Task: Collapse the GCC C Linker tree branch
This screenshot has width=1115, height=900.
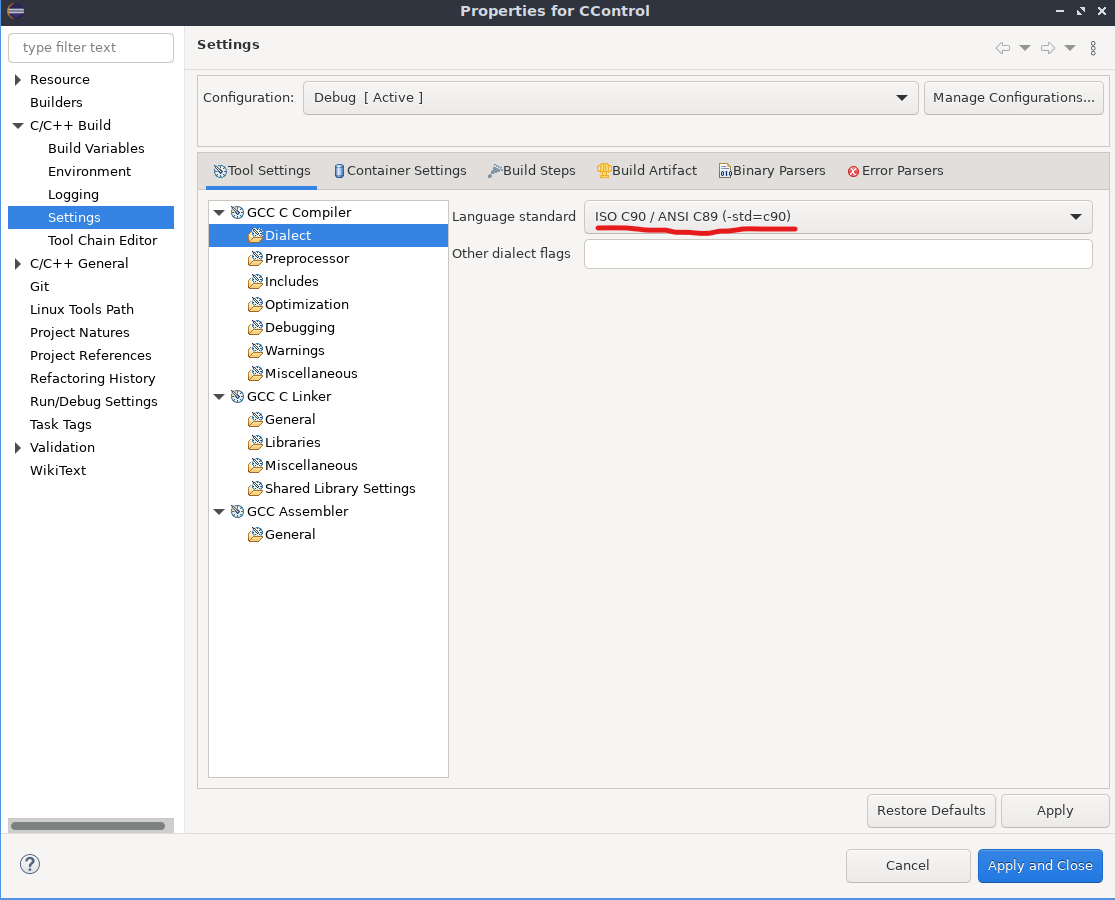Action: (x=219, y=396)
